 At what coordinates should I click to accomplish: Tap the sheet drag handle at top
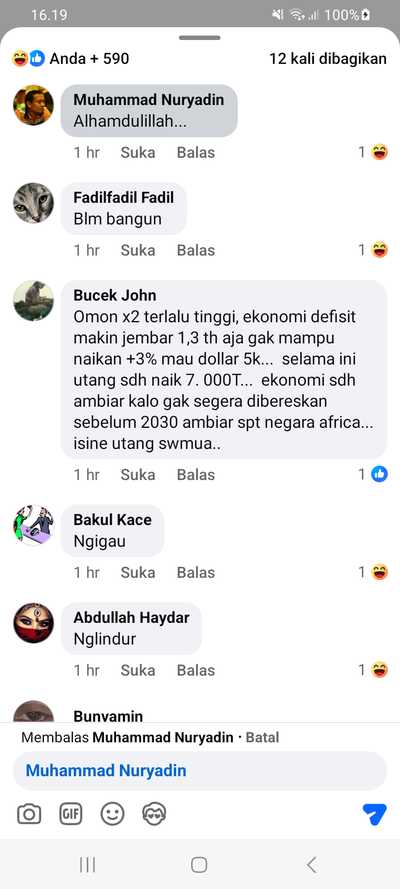pos(200,38)
